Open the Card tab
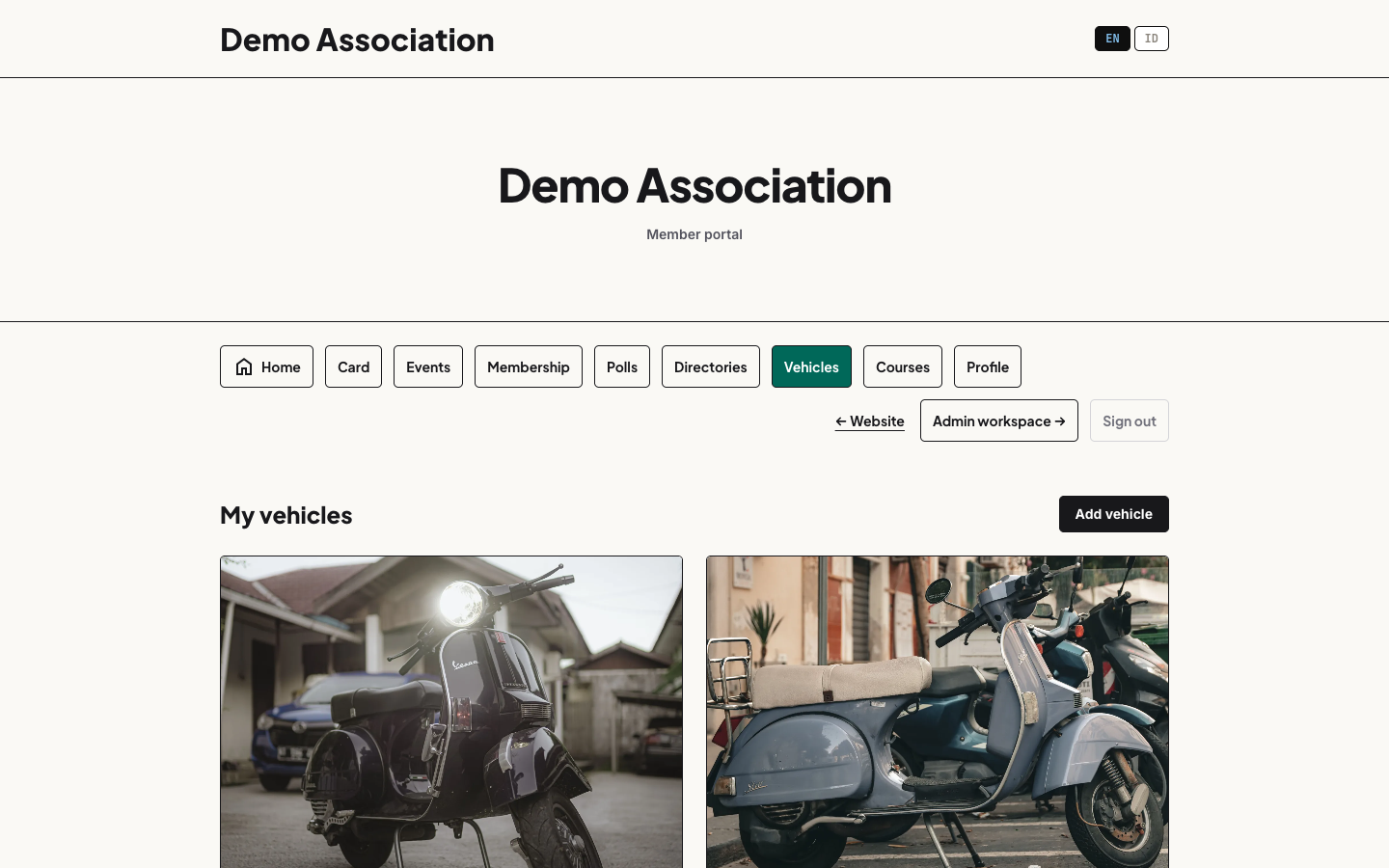Viewport: 1389px width, 868px height. (x=353, y=366)
